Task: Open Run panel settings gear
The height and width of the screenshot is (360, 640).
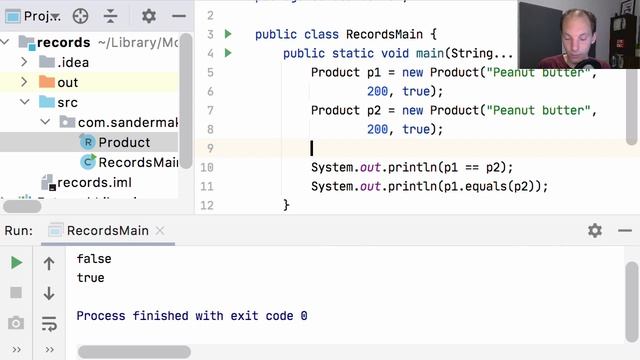Action: 595,231
